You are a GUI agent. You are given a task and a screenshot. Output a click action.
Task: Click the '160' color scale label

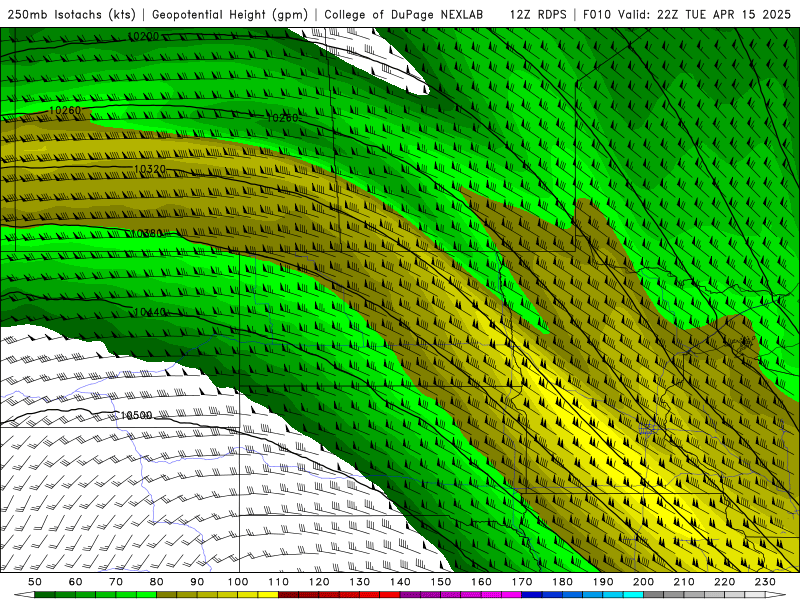pyautogui.click(x=482, y=582)
